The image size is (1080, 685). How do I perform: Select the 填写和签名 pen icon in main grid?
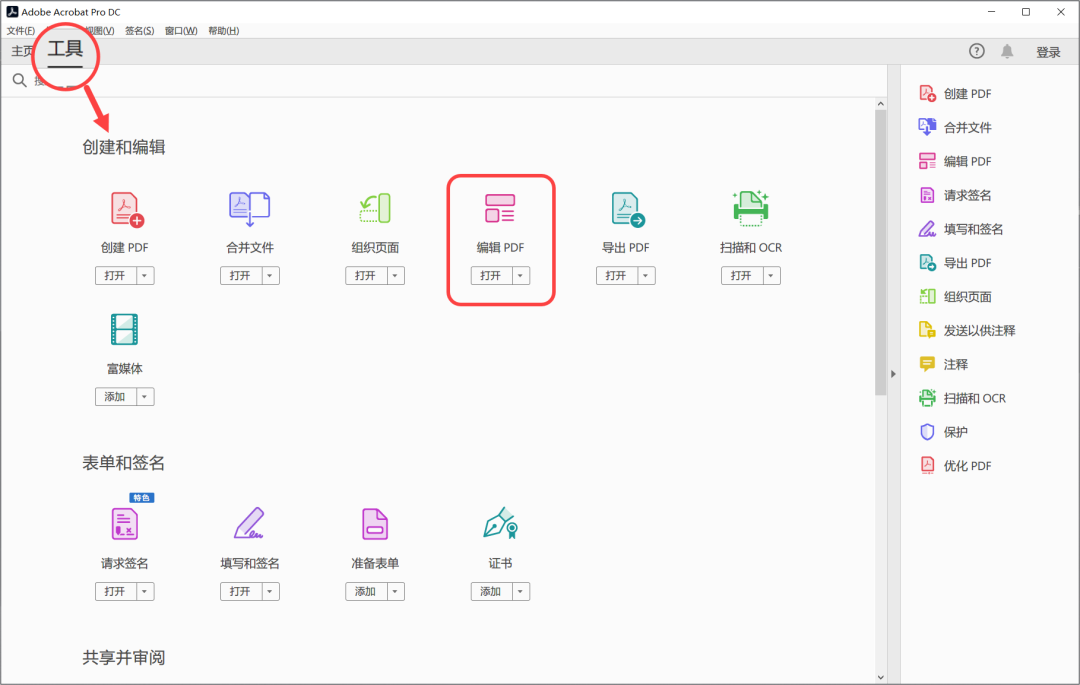point(249,523)
